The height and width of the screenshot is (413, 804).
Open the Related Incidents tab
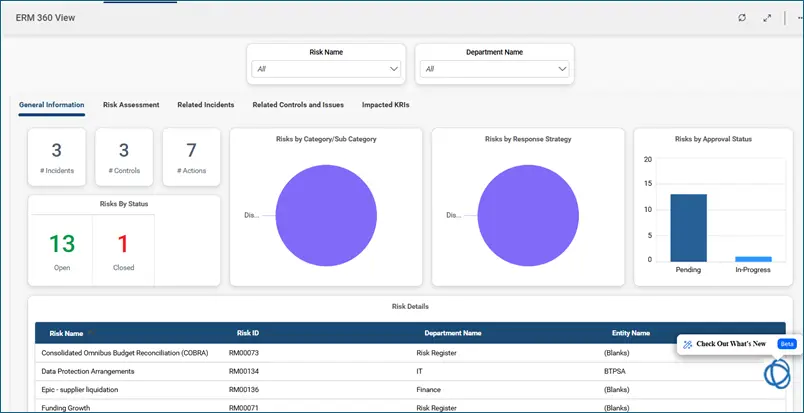pos(206,104)
